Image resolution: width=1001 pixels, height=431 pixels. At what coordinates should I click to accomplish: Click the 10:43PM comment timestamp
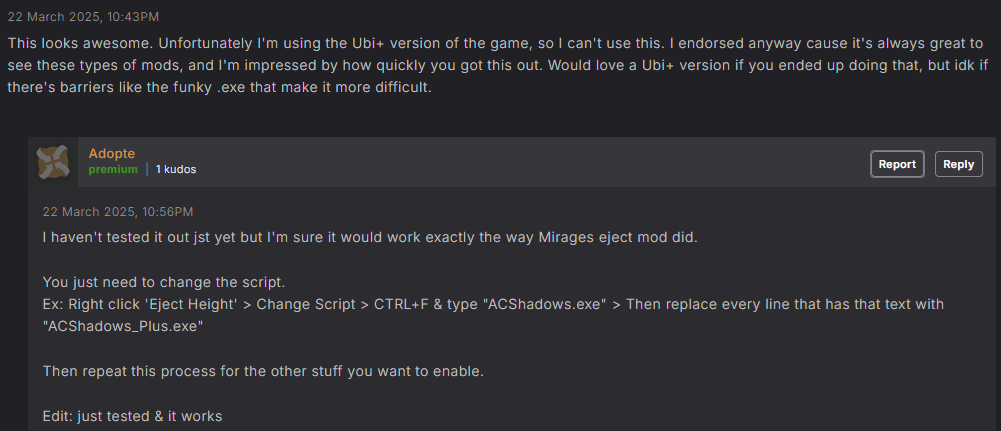point(83,17)
